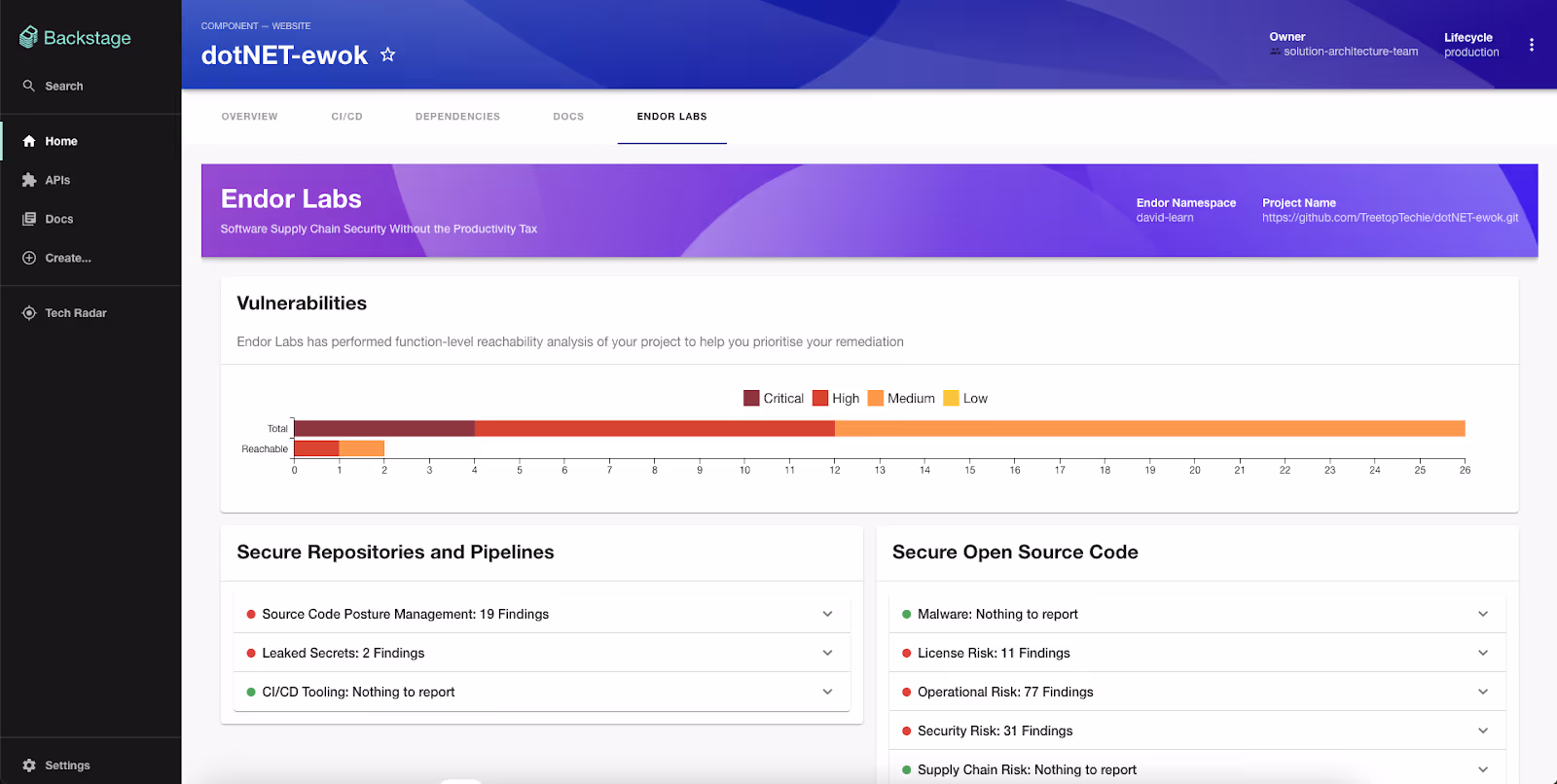Click 'CI/CD Tooling: Nothing to report' text

point(358,692)
